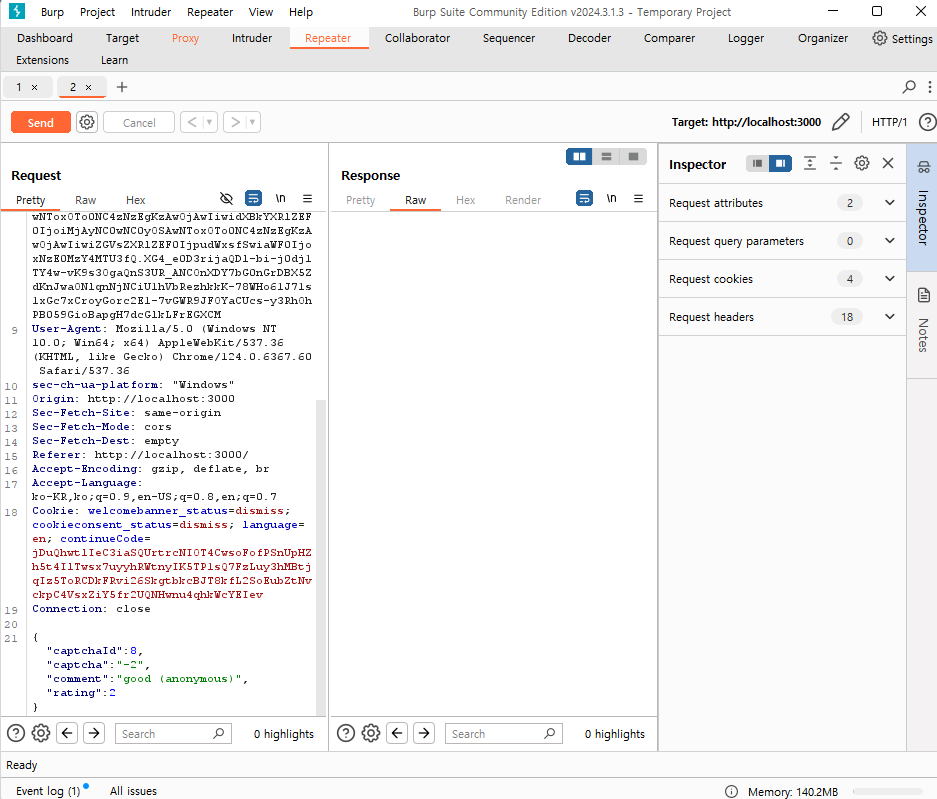Open Inspector settings gear
Image resolution: width=937 pixels, height=799 pixels.
point(862,163)
